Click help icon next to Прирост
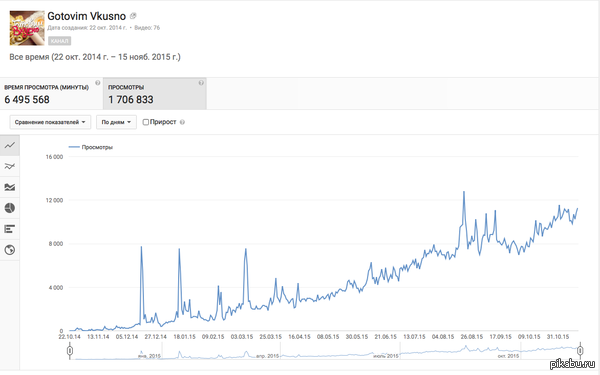600x375 pixels. pyautogui.click(x=182, y=122)
